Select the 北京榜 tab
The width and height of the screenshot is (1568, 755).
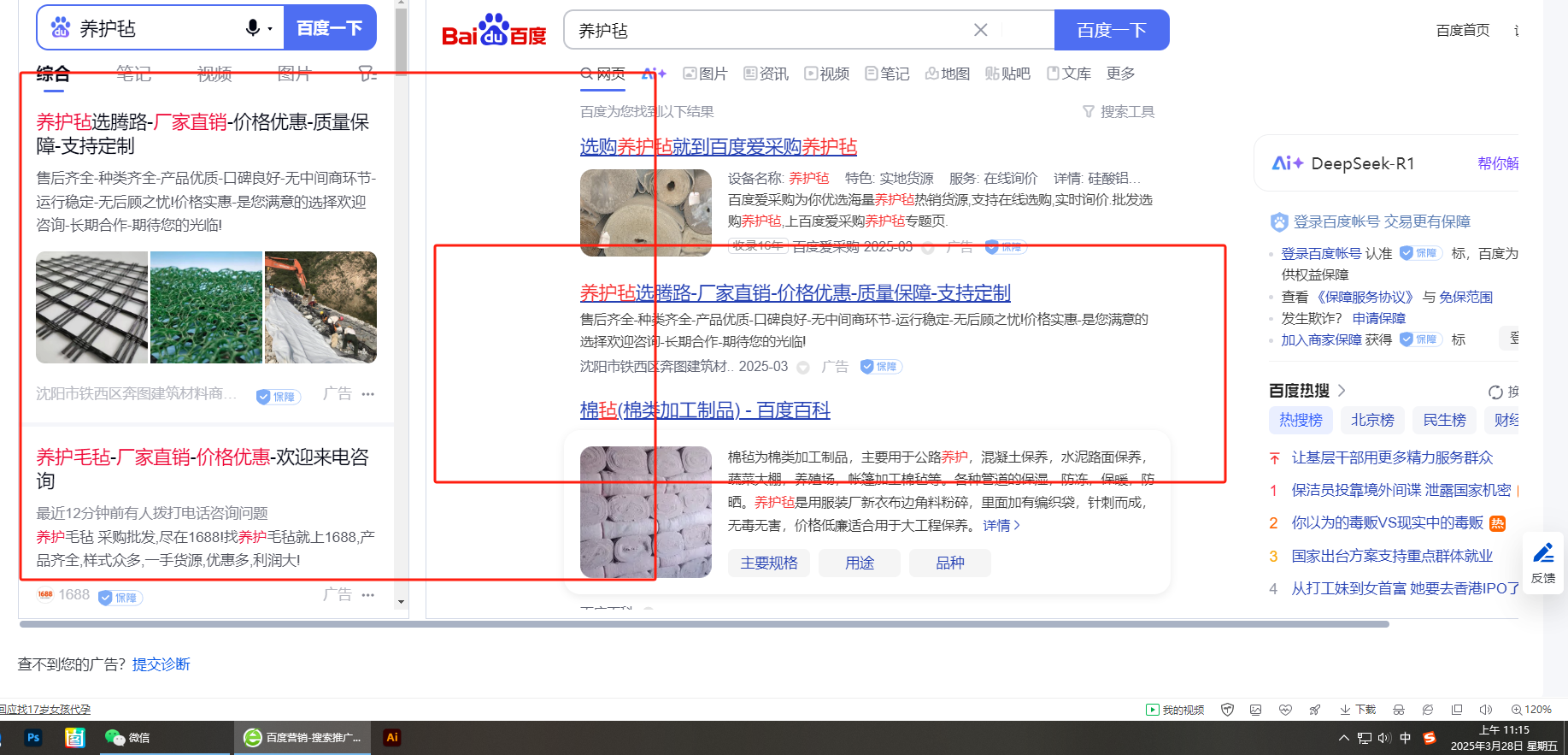[1372, 420]
